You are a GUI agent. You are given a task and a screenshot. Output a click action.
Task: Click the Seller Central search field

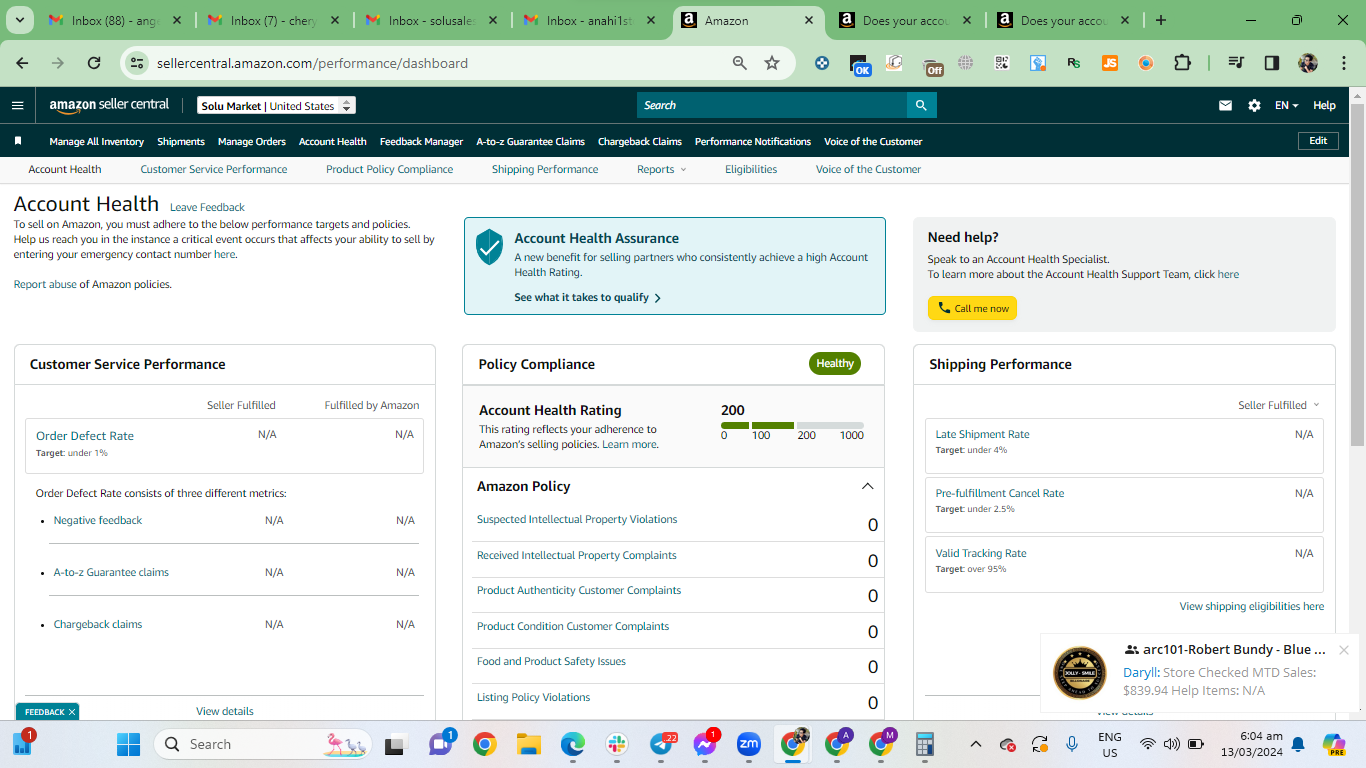(771, 105)
